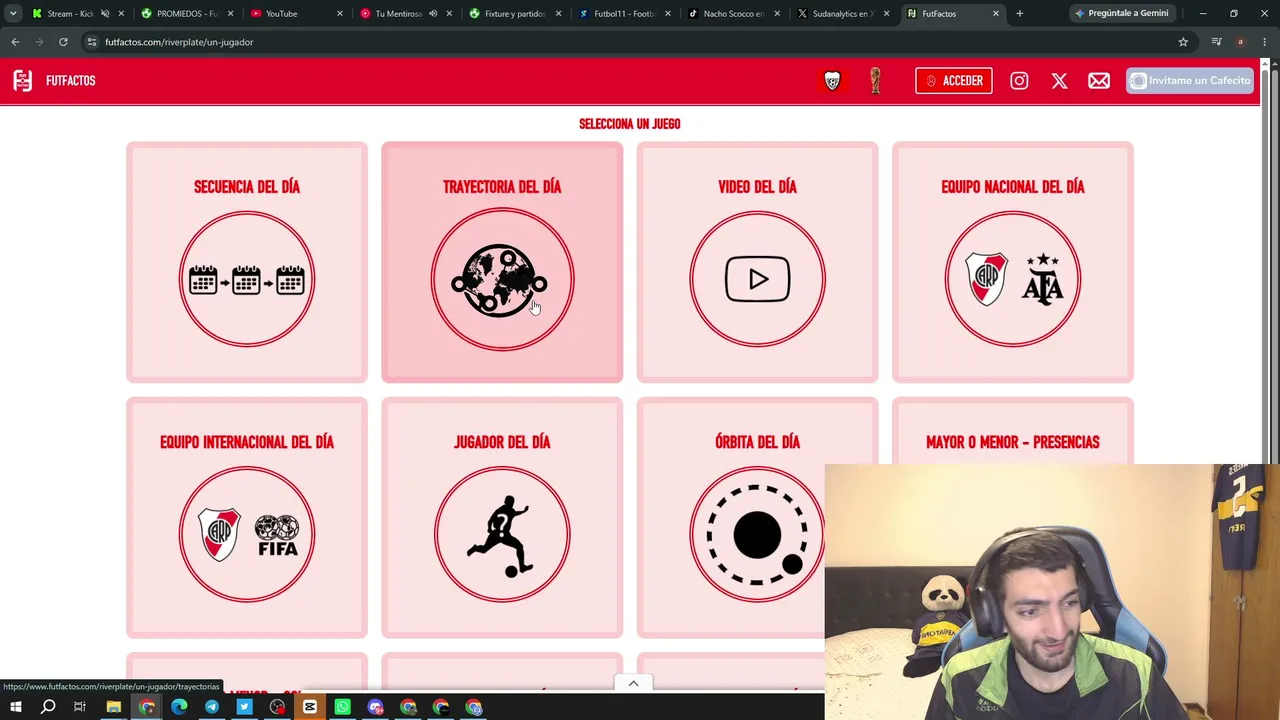Launch the Video del Día game

click(x=757, y=262)
